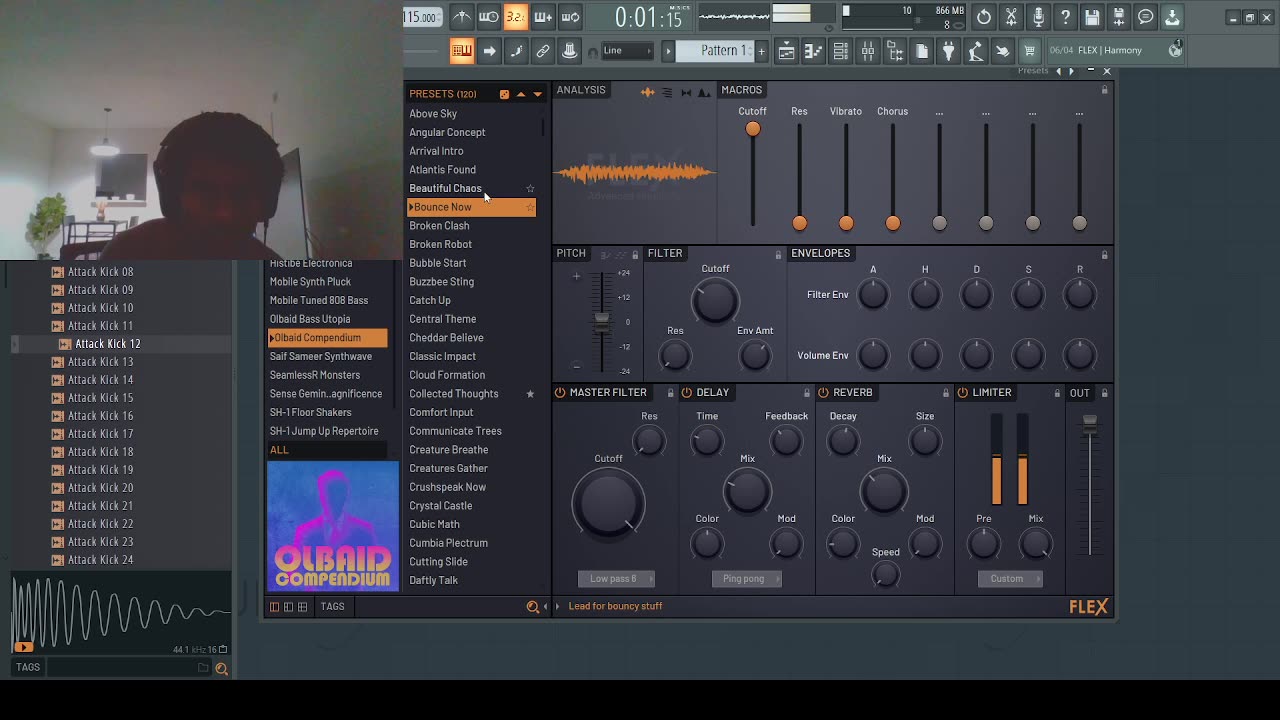Image resolution: width=1280 pixels, height=720 pixels.
Task: Select the Above Sky preset
Action: point(433,114)
